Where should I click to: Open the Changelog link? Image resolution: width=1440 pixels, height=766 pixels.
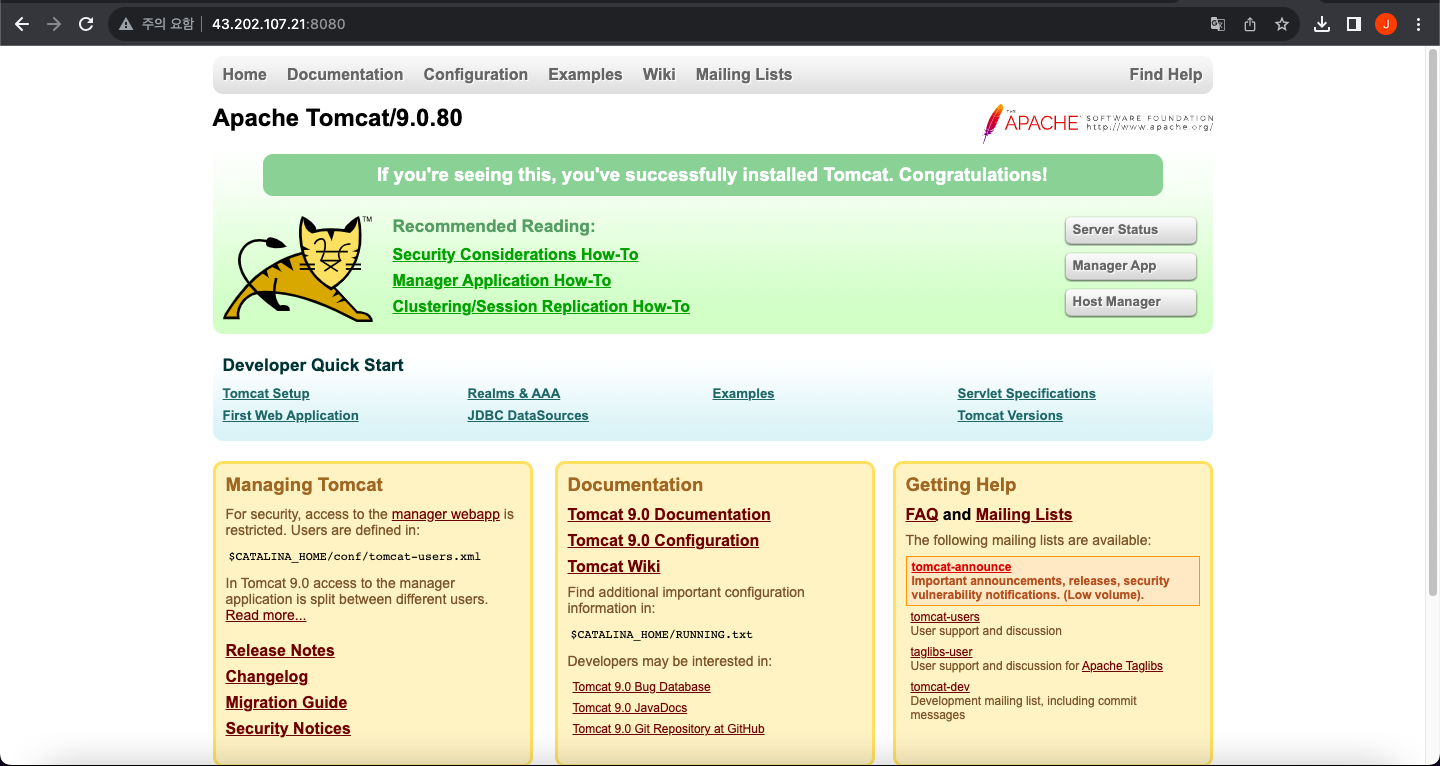pos(267,676)
